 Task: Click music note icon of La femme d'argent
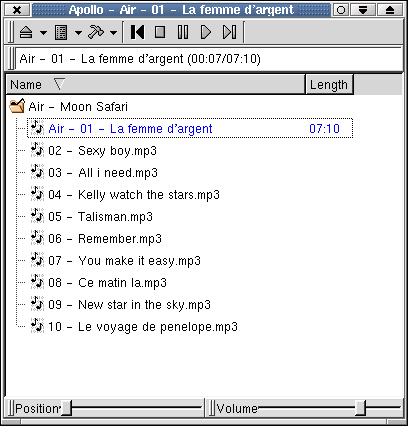37,127
